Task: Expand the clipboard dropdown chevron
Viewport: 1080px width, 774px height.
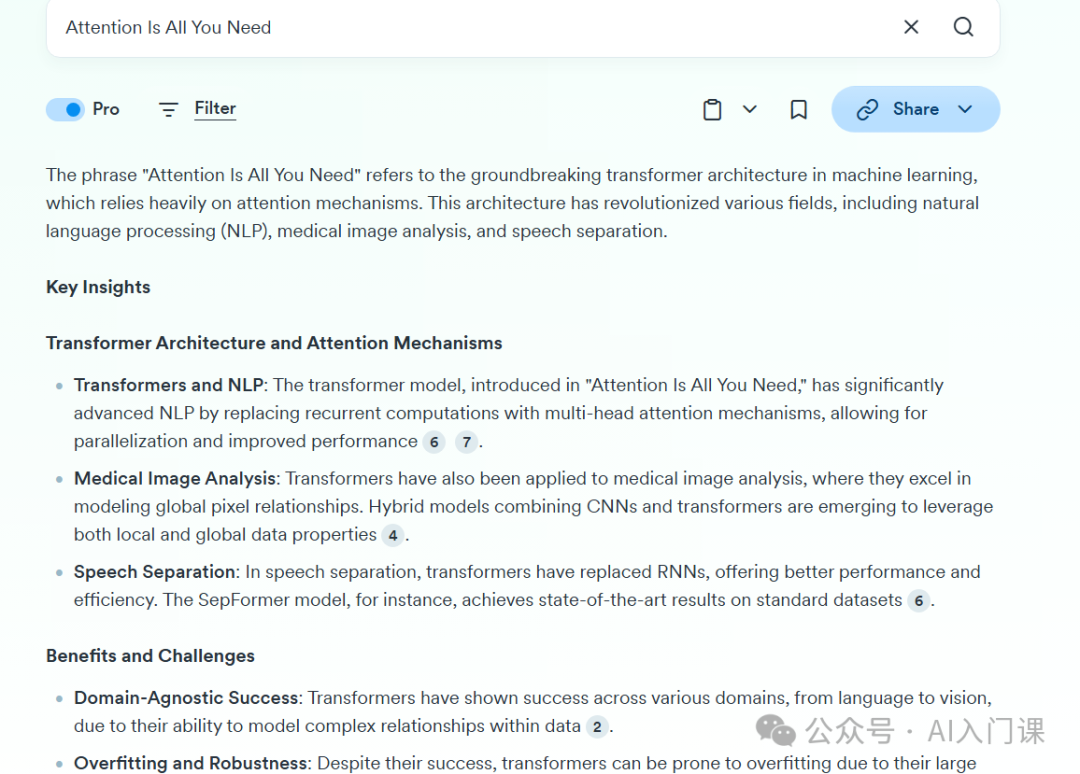Action: (x=749, y=109)
